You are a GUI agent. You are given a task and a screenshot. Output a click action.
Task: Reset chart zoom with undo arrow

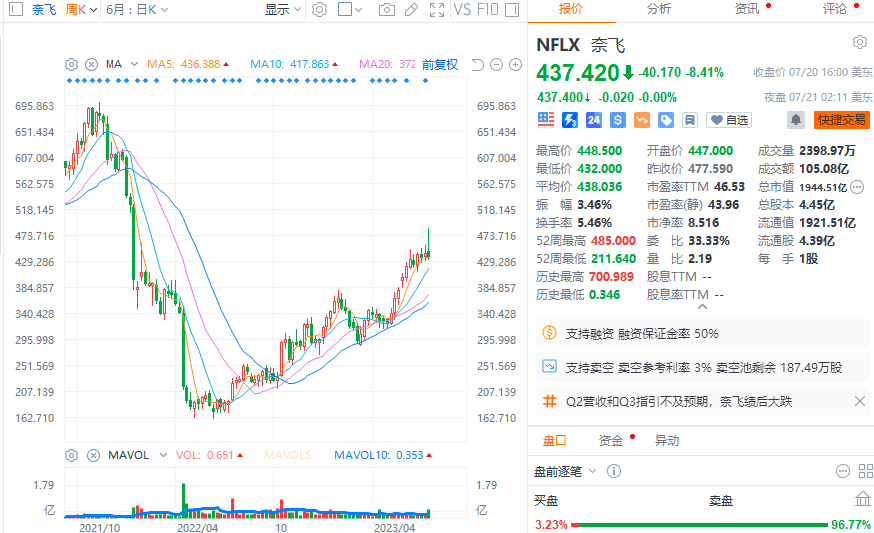pyautogui.click(x=477, y=65)
